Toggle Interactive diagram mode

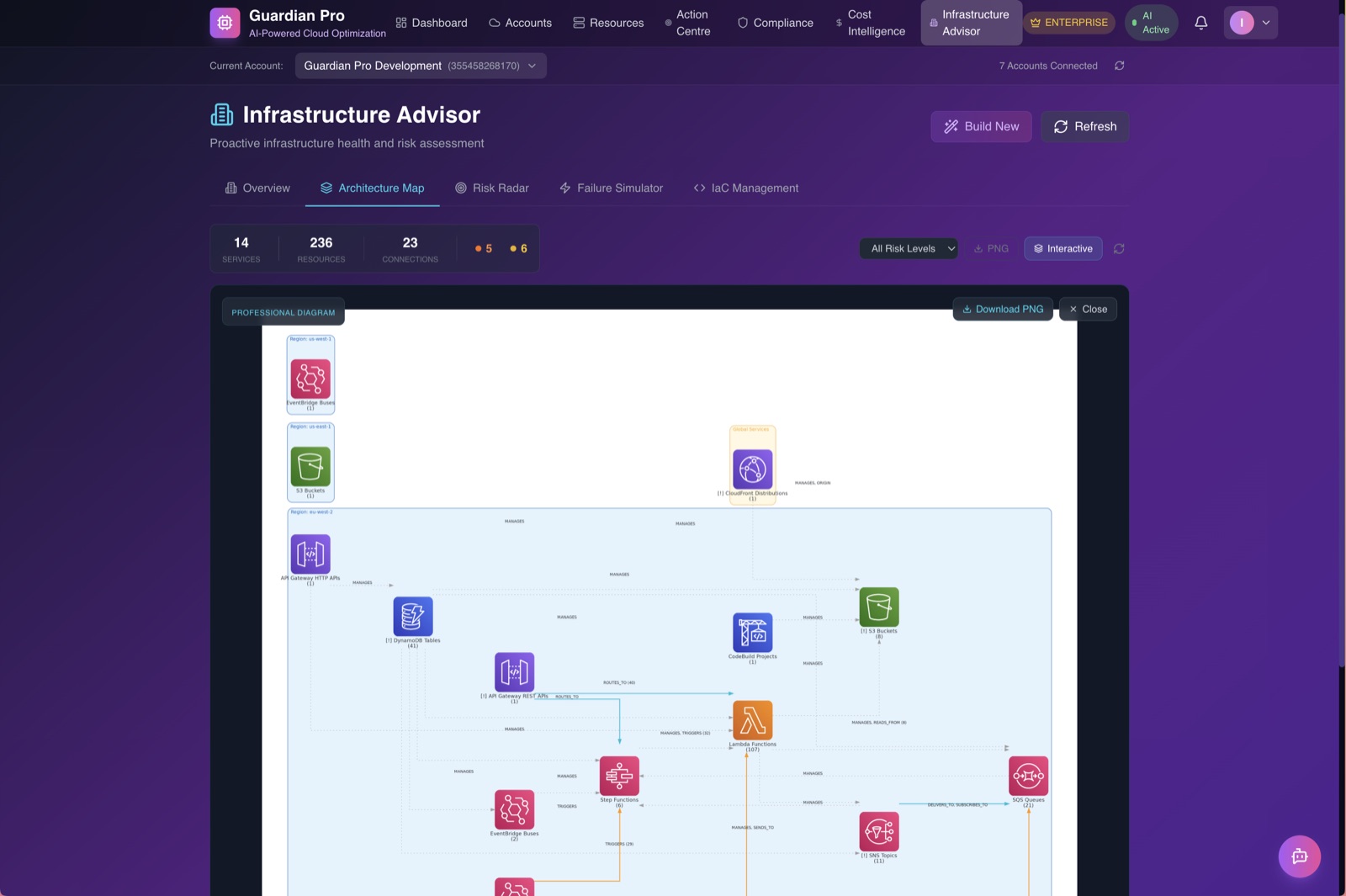(x=1063, y=248)
